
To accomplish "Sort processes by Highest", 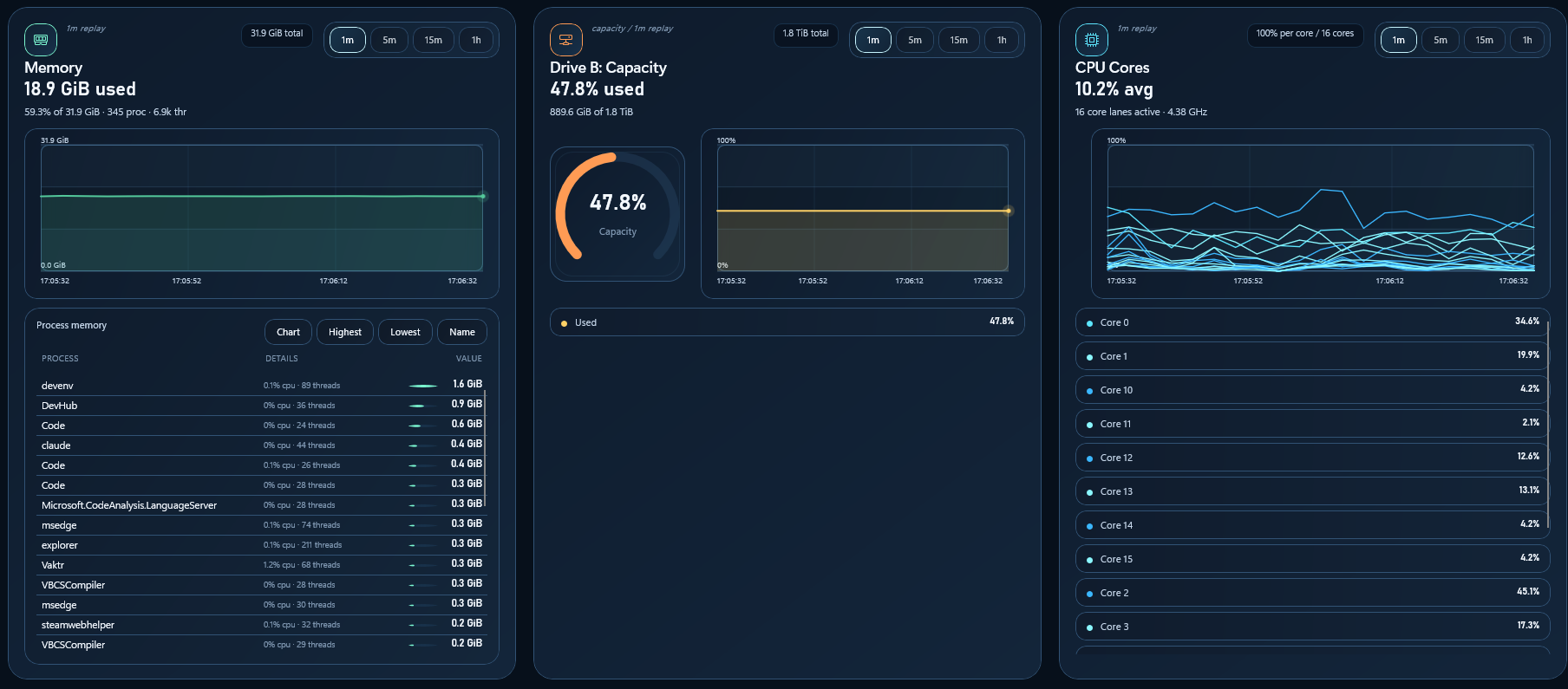I will coord(345,332).
